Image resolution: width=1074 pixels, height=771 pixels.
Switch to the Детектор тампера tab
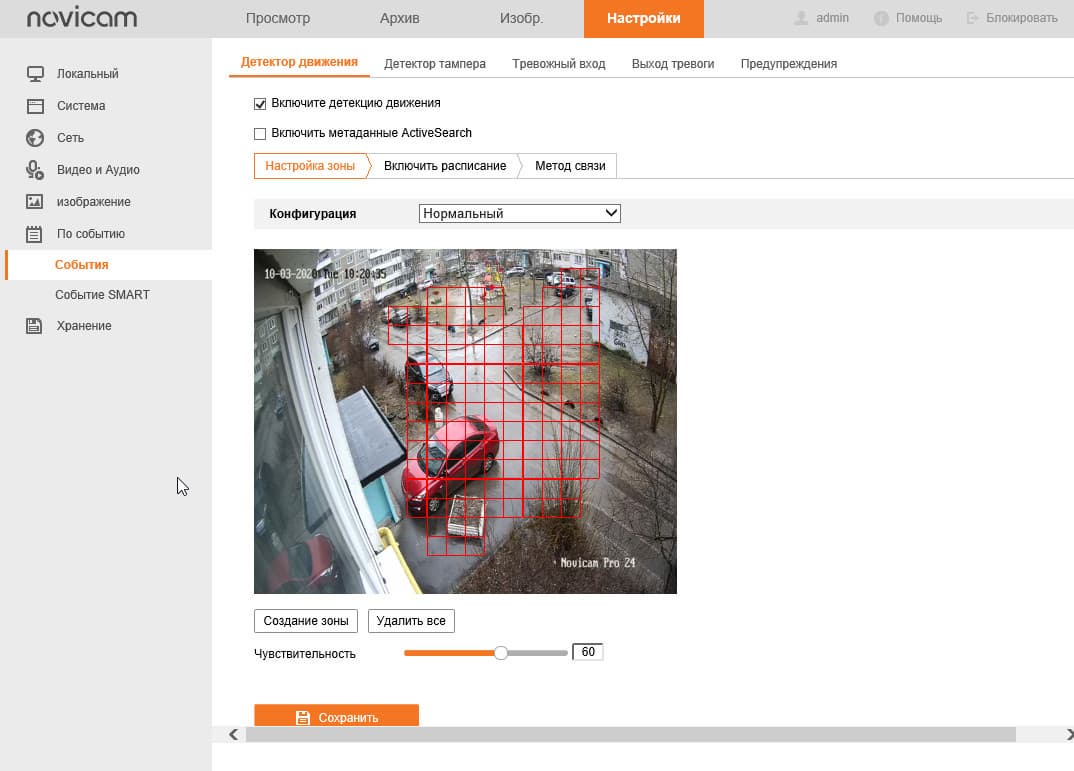[435, 64]
